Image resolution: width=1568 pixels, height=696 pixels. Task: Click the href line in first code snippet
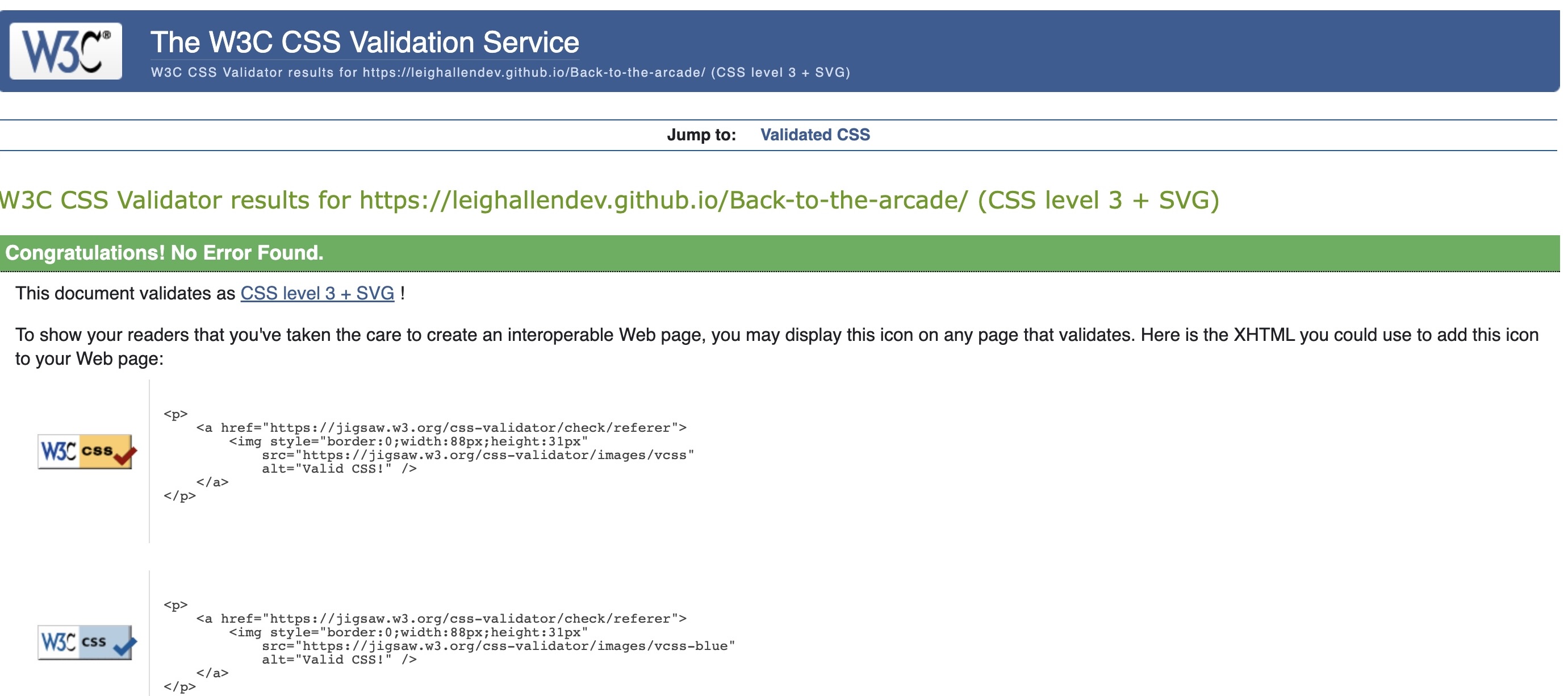click(x=441, y=427)
